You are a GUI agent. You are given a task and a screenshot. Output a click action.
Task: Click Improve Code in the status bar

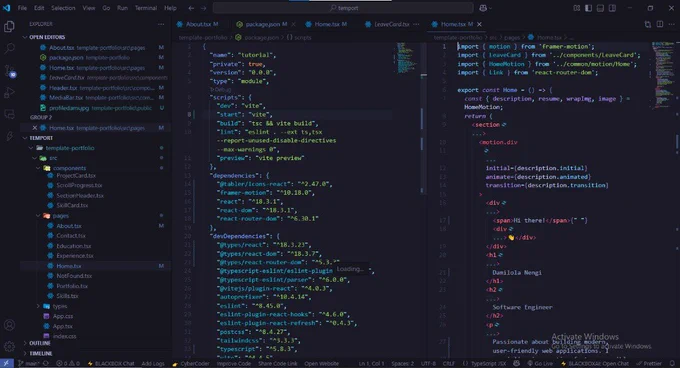234,363
